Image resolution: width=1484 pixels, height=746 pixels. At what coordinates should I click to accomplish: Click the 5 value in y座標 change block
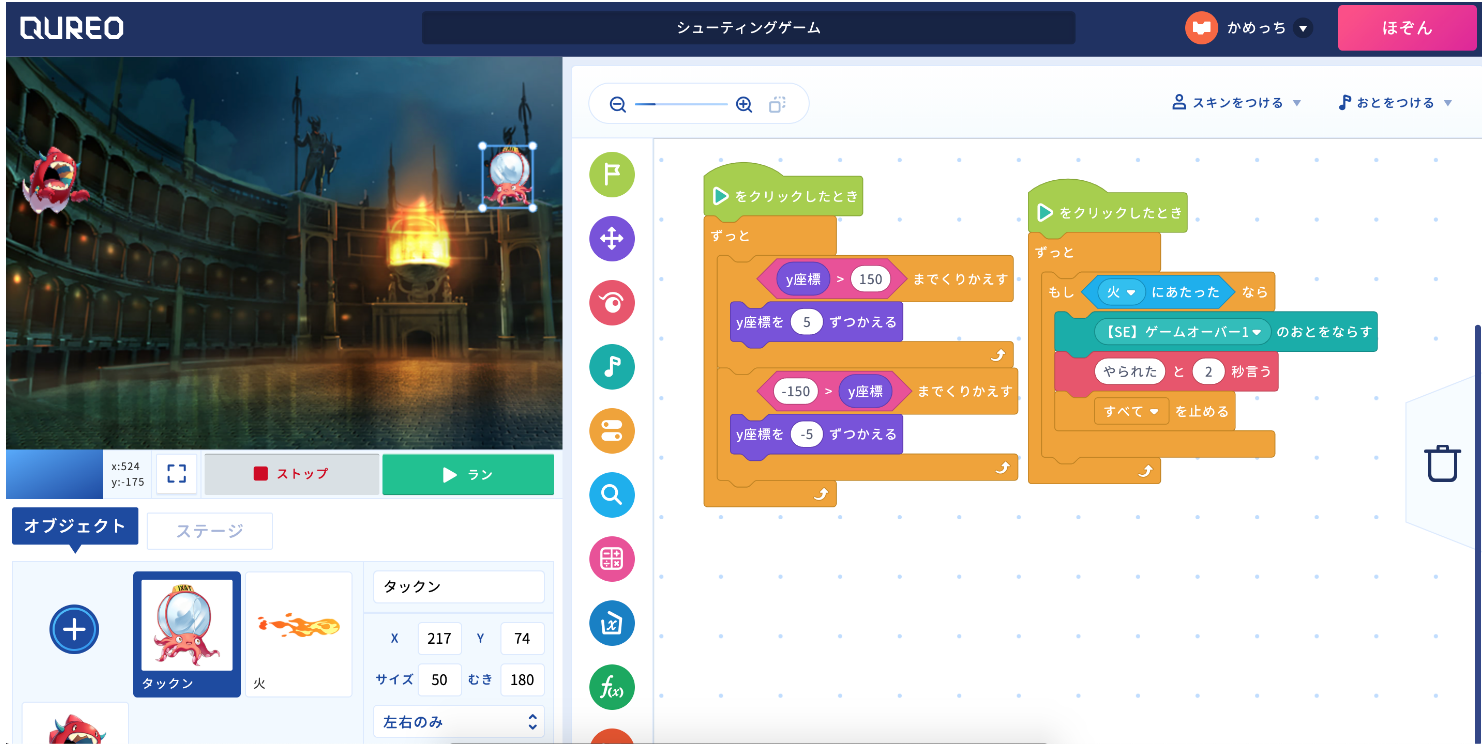[806, 322]
